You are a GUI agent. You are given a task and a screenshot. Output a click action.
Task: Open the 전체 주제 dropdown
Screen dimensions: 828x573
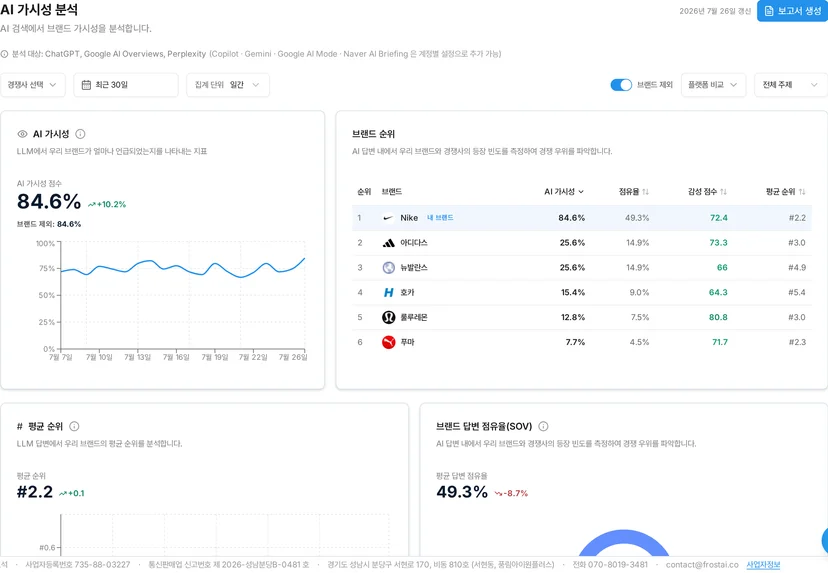[x=791, y=84]
